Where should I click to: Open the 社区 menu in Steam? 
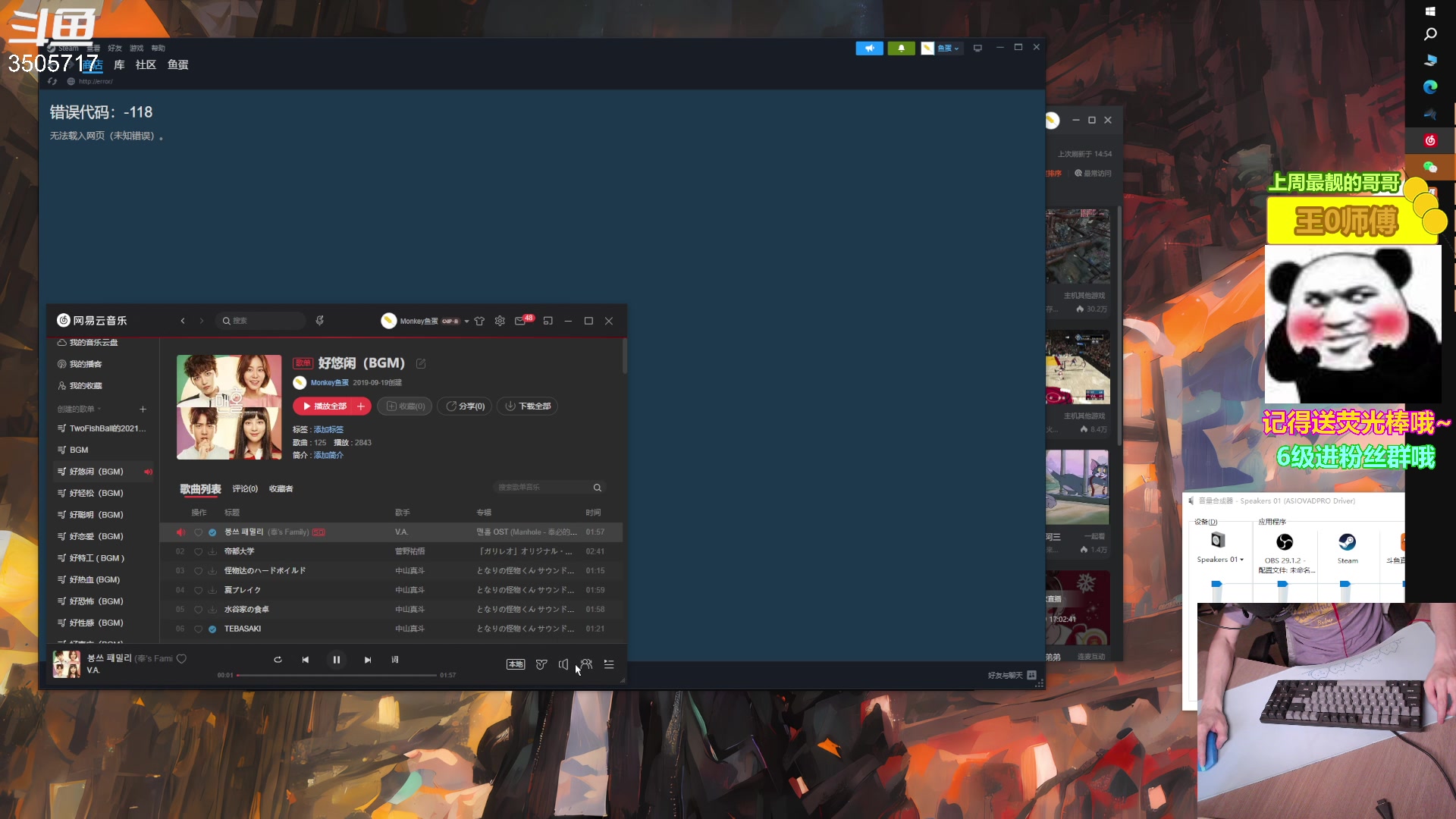146,64
